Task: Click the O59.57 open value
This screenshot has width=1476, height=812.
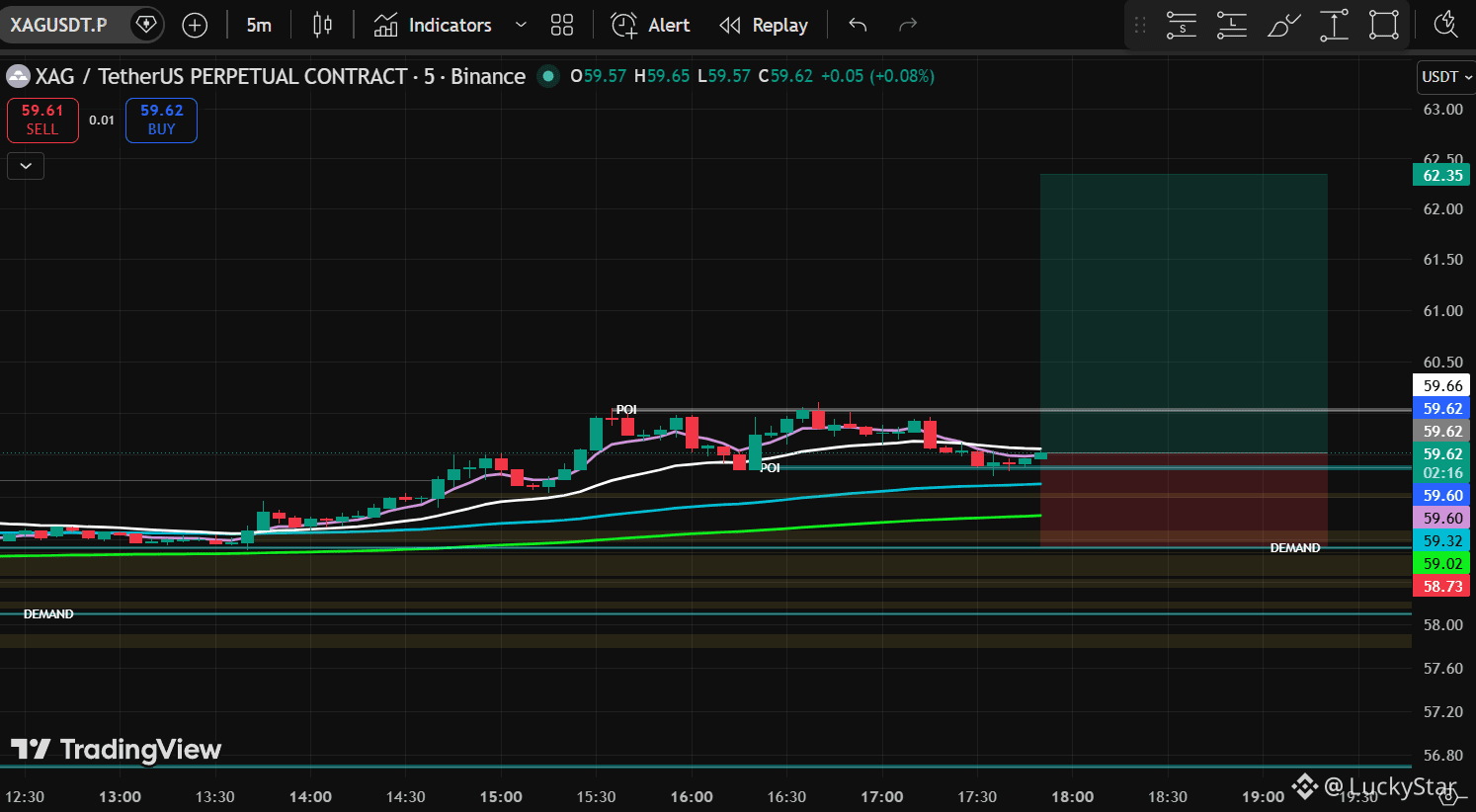Action: pos(598,76)
